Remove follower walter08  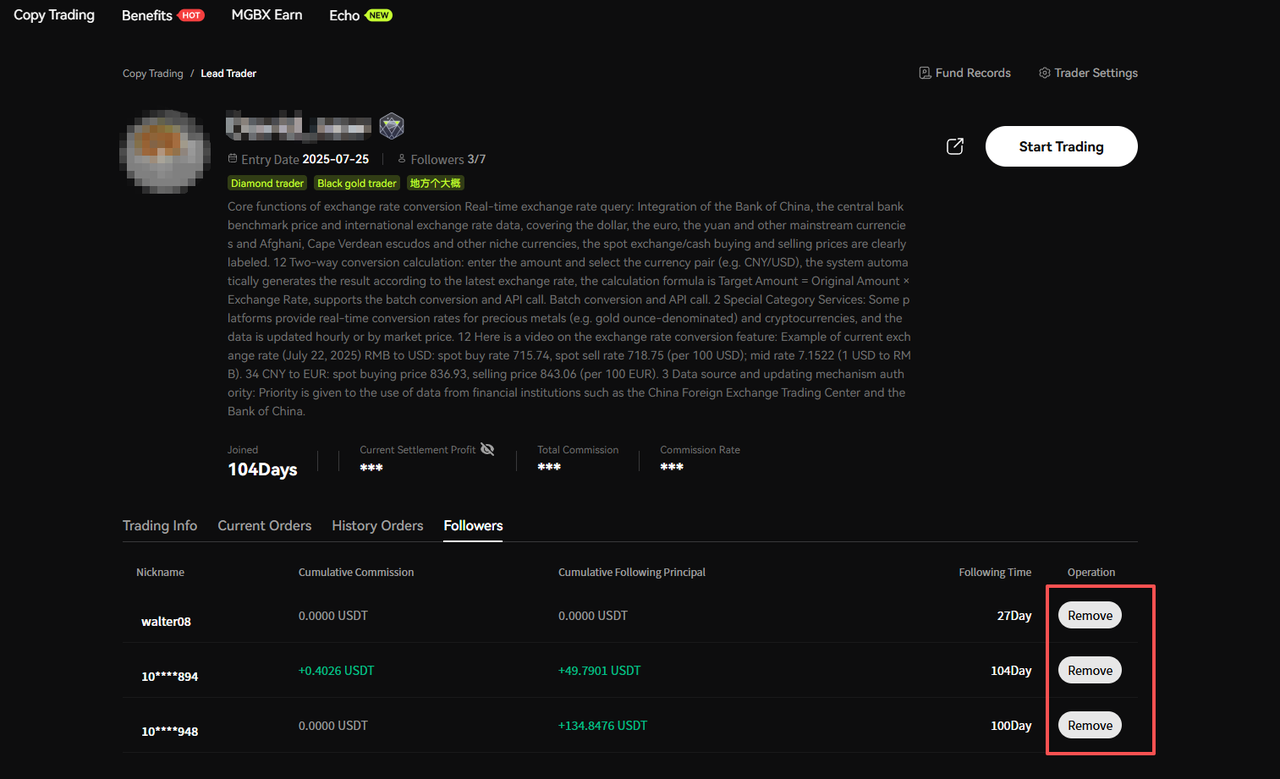click(x=1090, y=615)
